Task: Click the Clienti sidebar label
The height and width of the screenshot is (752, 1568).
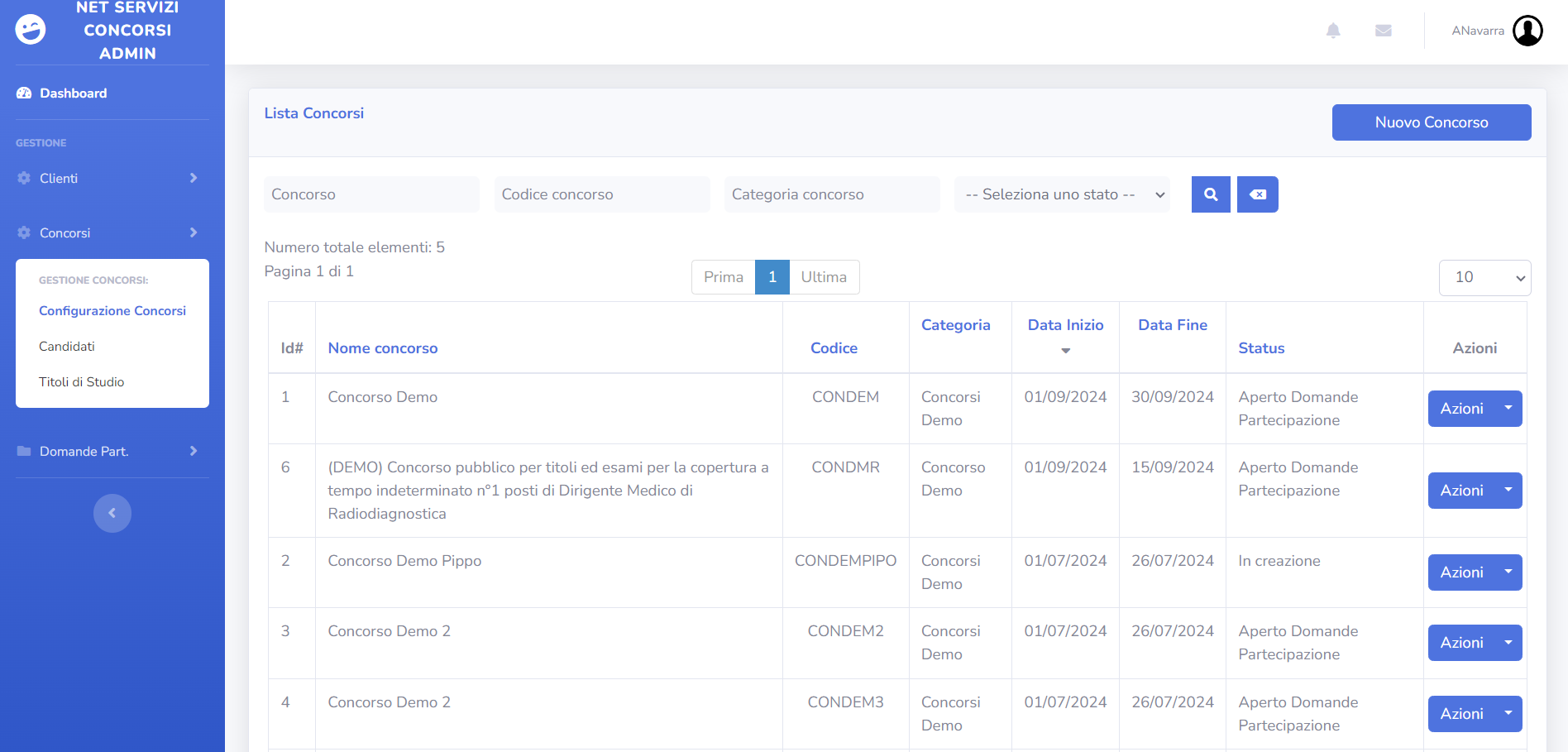Action: pyautogui.click(x=59, y=178)
